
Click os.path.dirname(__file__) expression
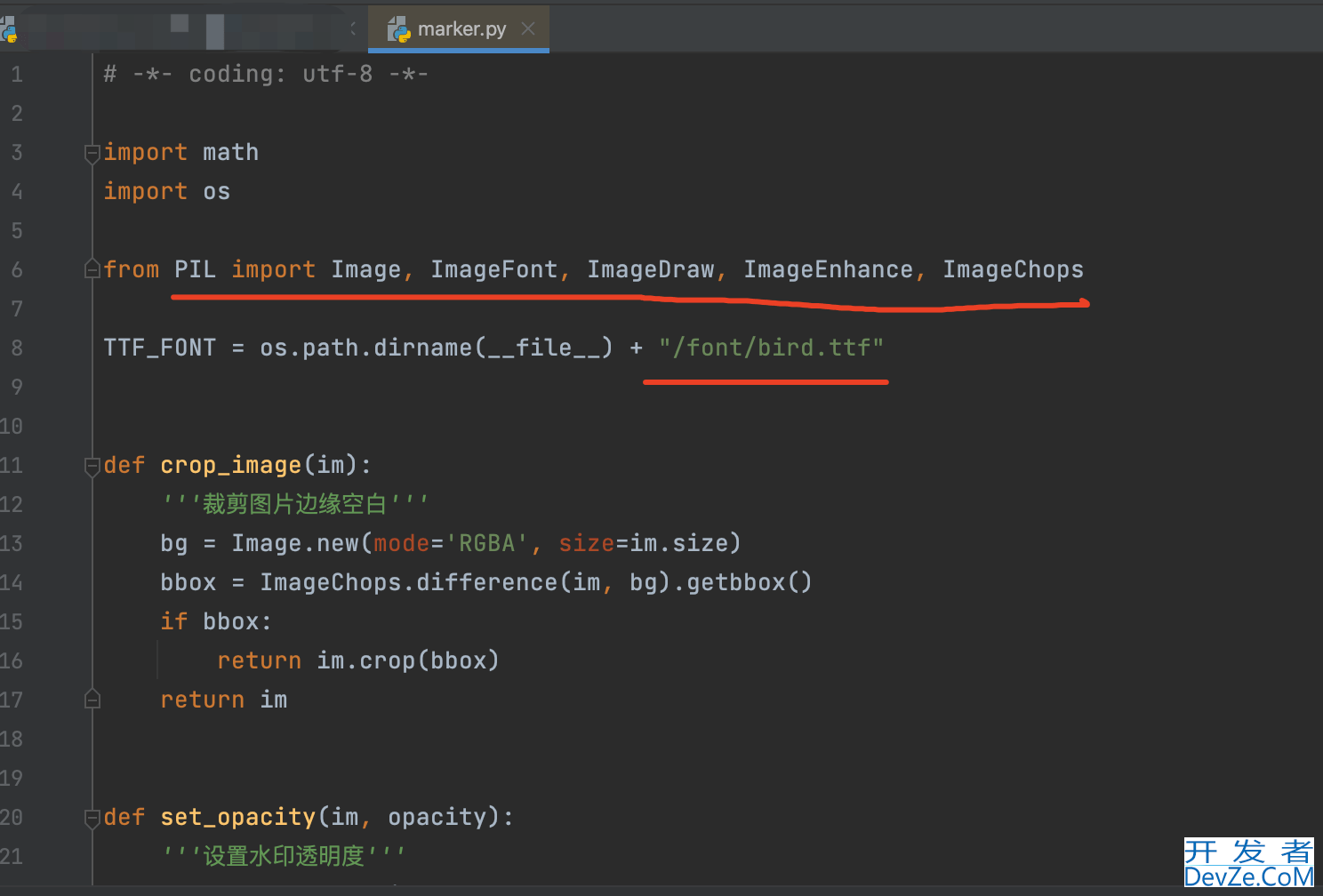pyautogui.click(x=437, y=348)
